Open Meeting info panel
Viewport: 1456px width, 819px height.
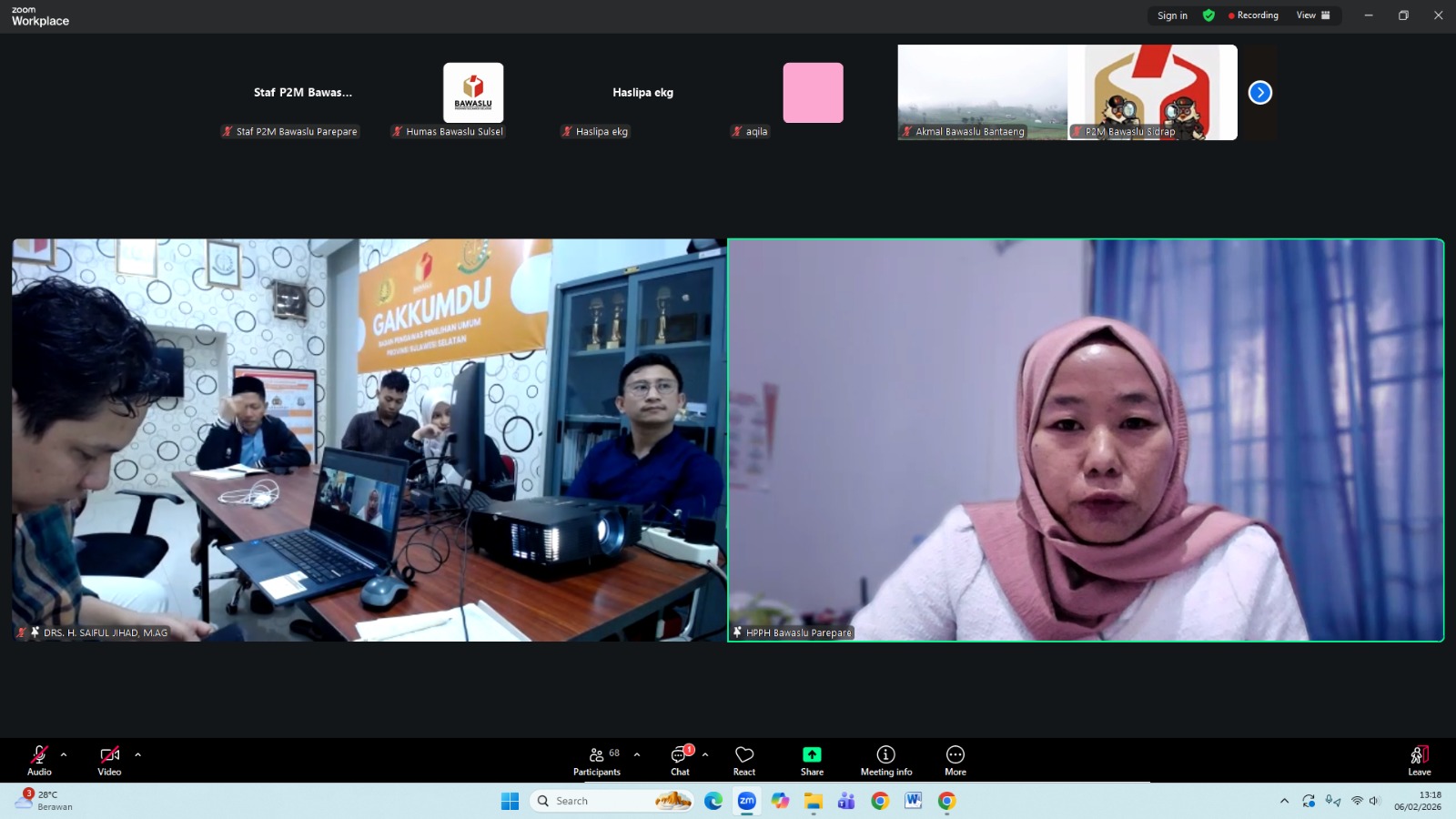click(886, 761)
